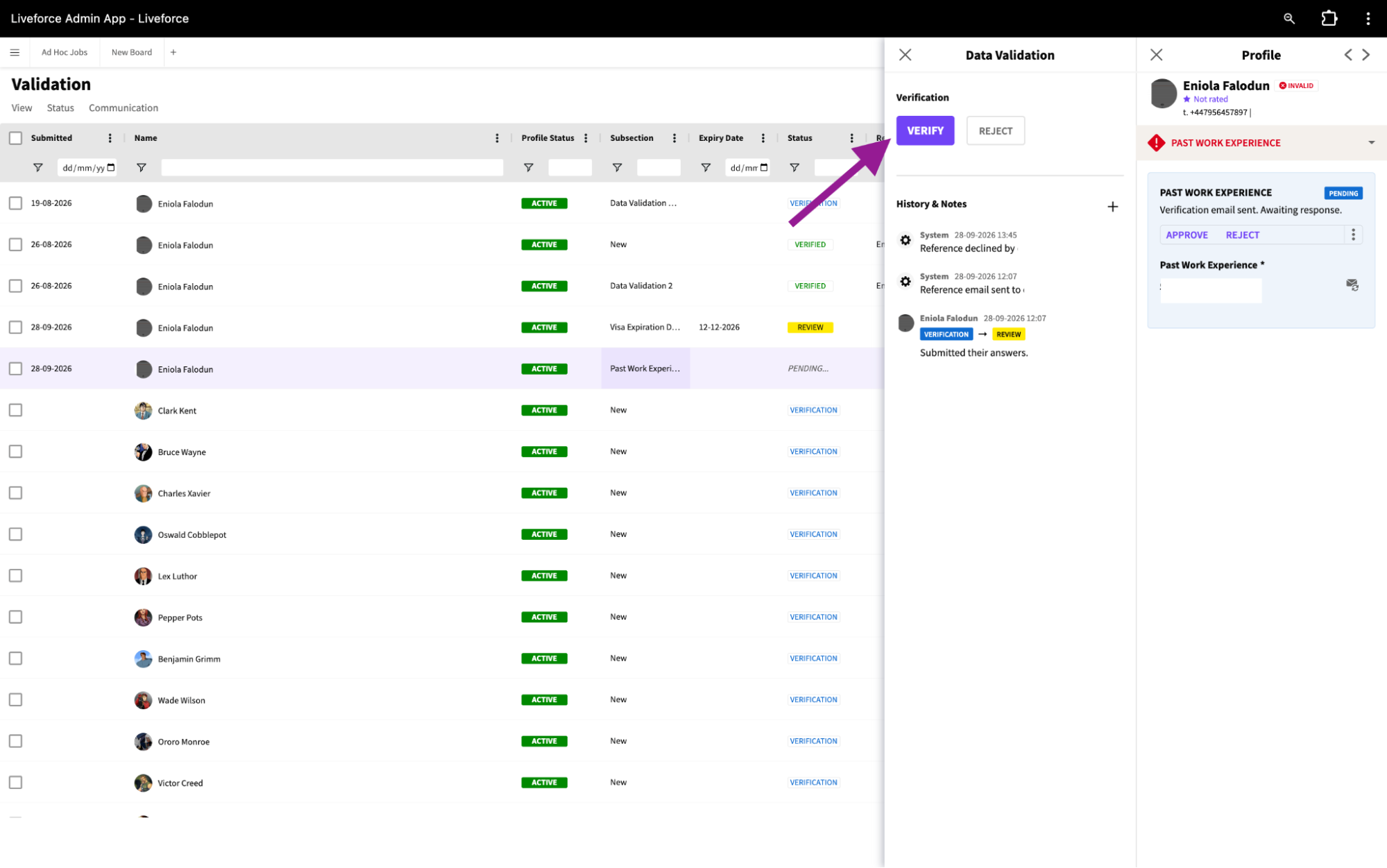Check the 19-08-2026 Eniola Falodun row
The image size is (1387, 868).
(15, 203)
